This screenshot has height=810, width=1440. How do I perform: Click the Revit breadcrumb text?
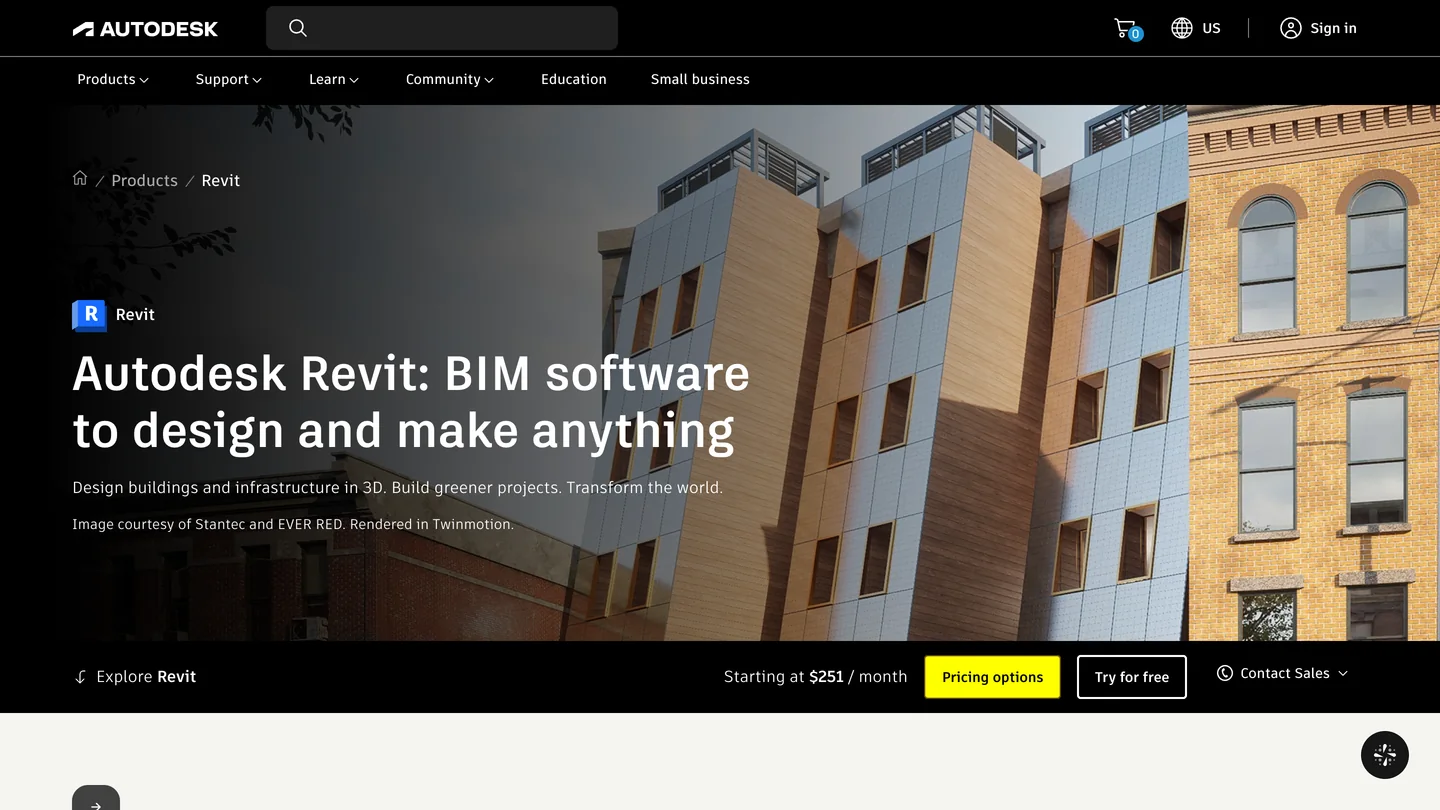tap(221, 180)
